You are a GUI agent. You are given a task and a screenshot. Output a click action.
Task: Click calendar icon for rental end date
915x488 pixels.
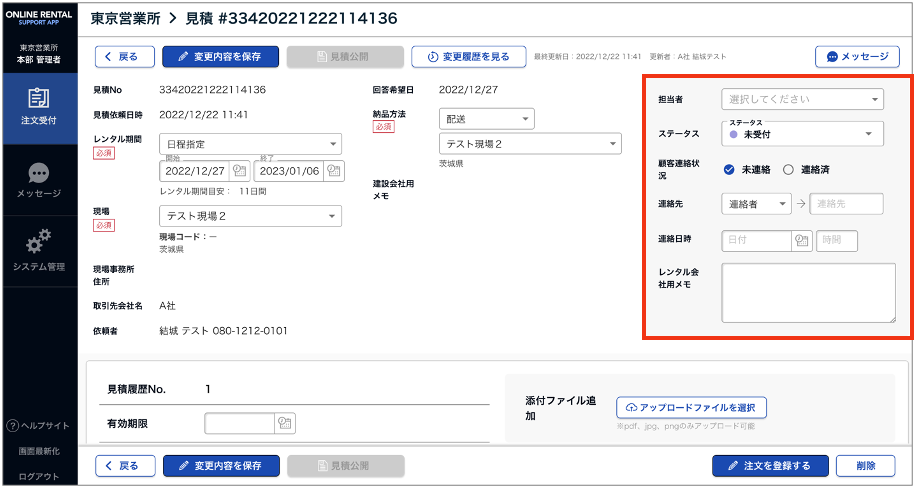334,171
